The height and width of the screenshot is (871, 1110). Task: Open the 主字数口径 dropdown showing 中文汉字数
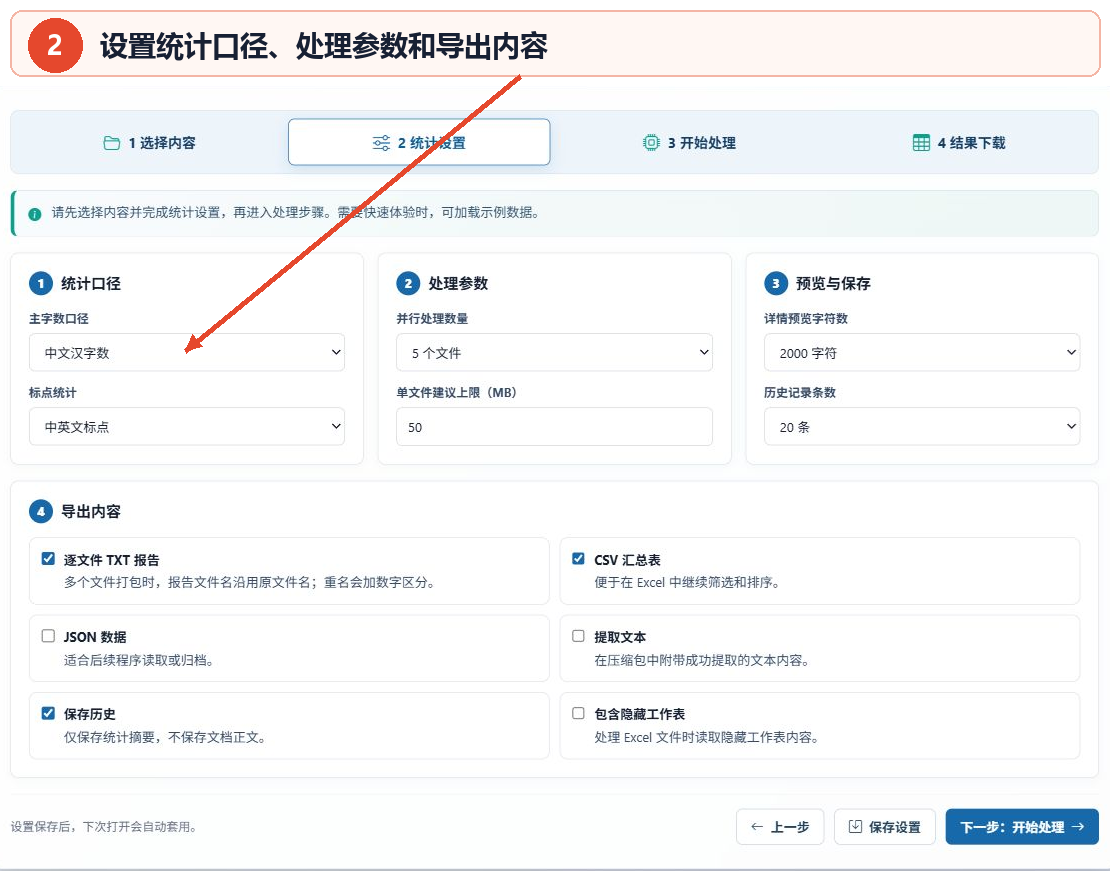point(187,353)
